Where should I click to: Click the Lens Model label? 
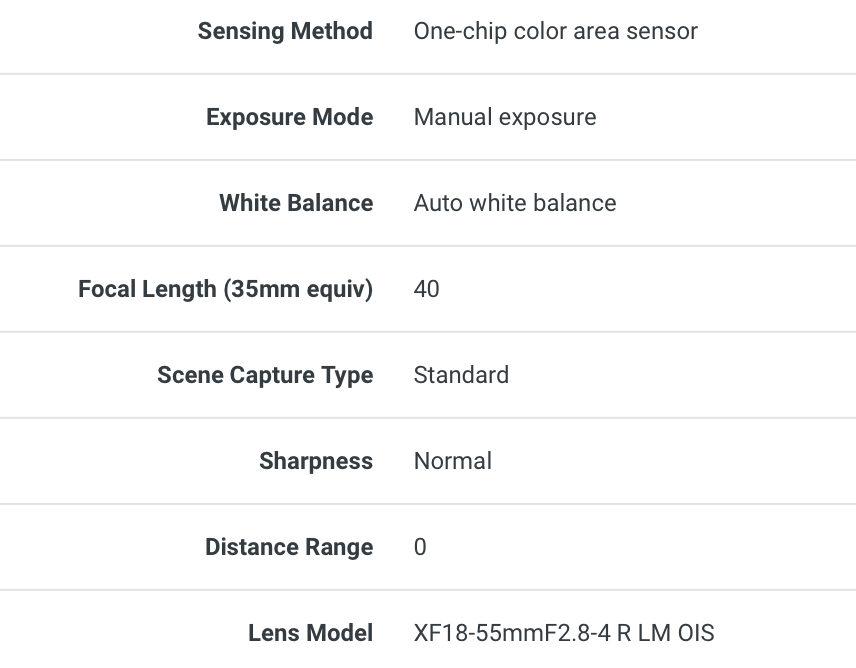coord(310,633)
